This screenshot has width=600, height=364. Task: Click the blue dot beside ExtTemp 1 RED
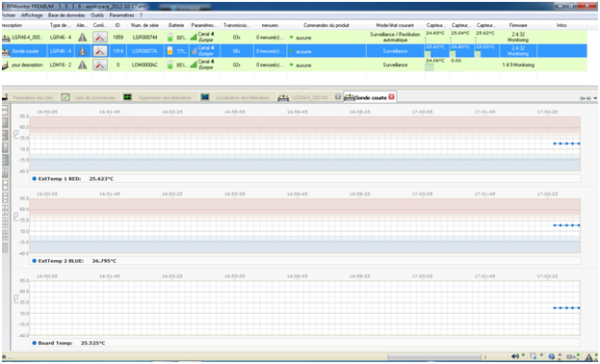pyautogui.click(x=34, y=179)
